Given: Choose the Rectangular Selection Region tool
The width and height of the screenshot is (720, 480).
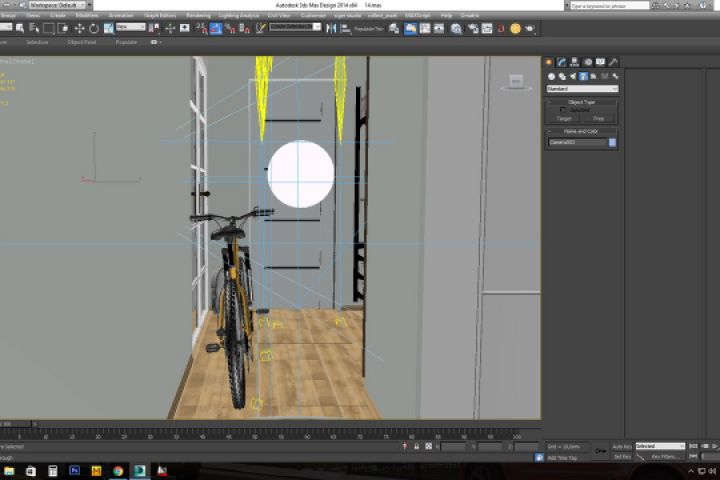Looking at the screenshot, I should pos(48,28).
